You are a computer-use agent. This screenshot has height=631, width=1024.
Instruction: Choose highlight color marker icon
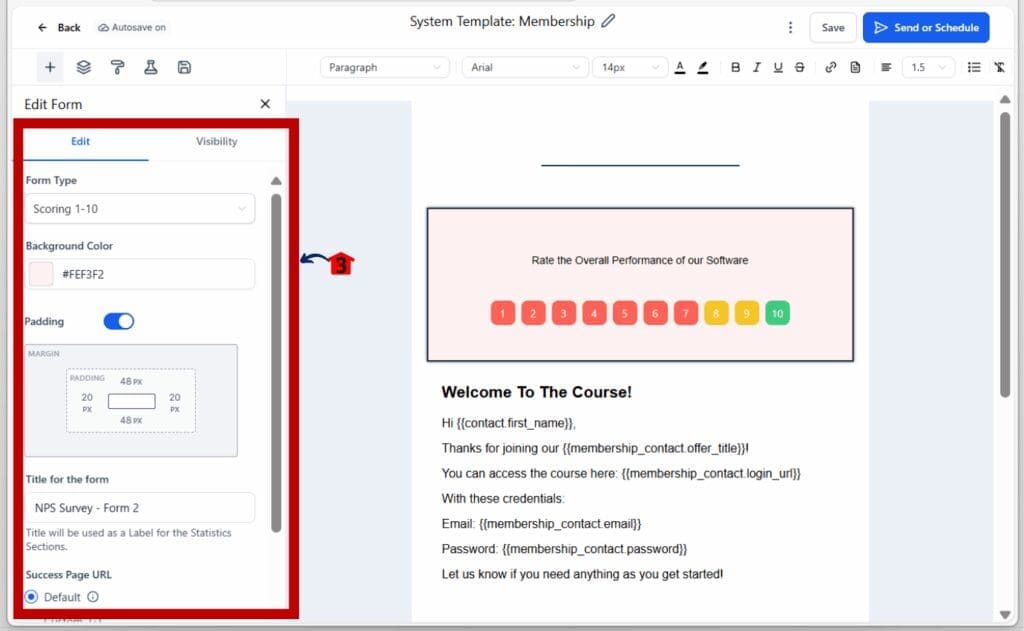point(703,67)
